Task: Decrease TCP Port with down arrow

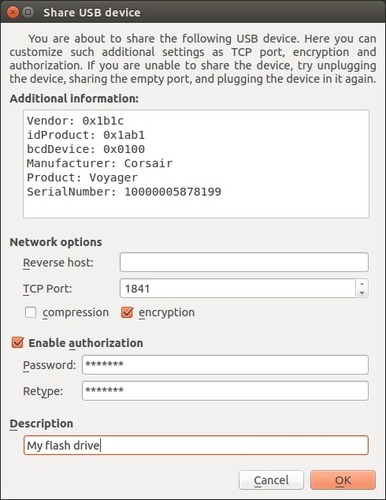Action: pos(362,293)
